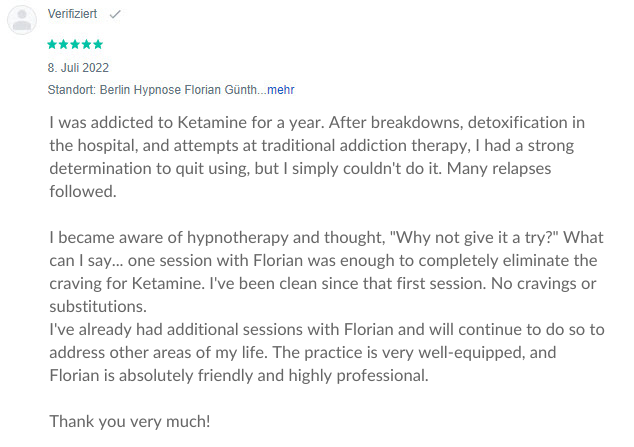Click the Verifiziert label
The height and width of the screenshot is (447, 634).
[x=72, y=14]
